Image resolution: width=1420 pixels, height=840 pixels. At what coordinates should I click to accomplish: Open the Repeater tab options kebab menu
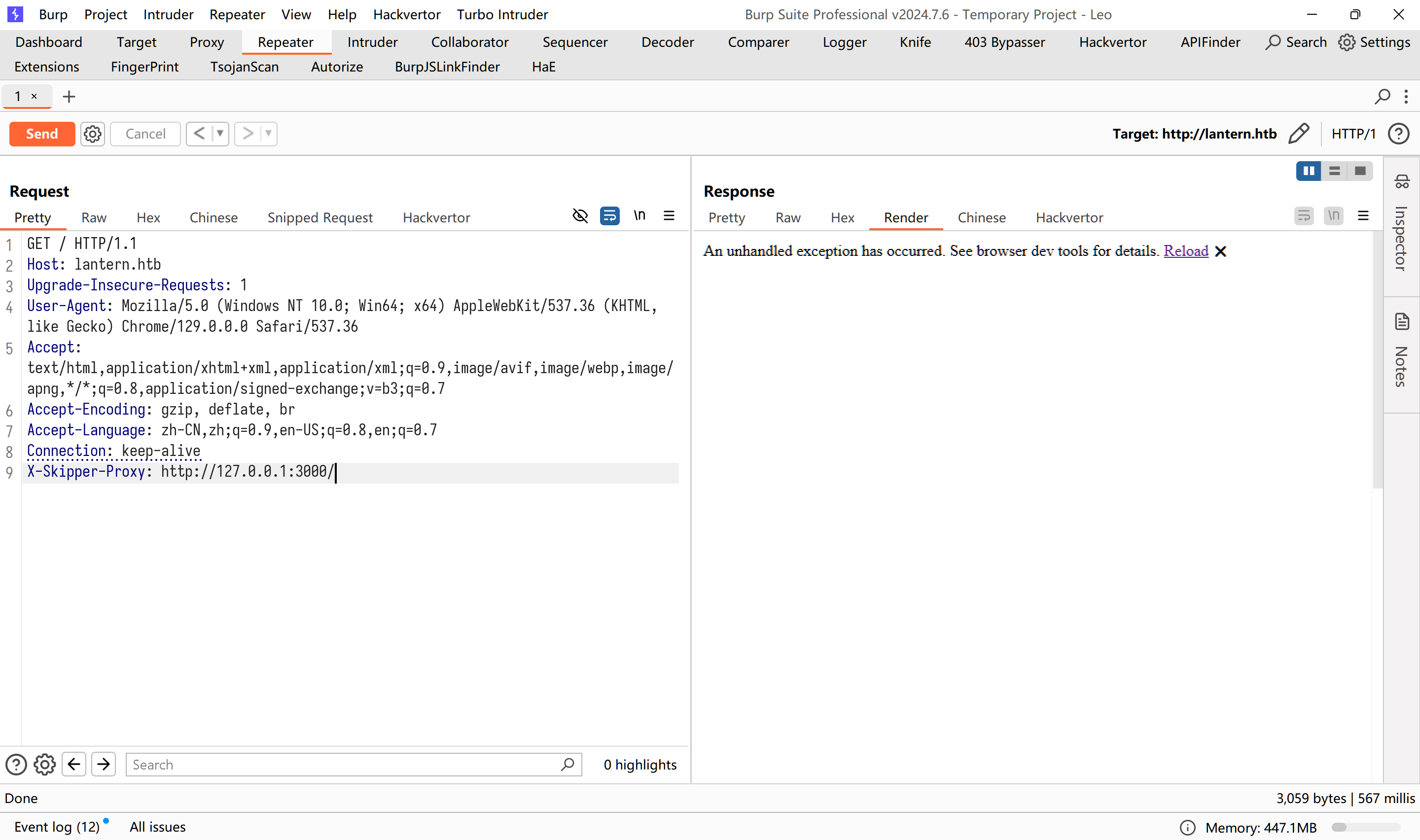click(x=1406, y=97)
